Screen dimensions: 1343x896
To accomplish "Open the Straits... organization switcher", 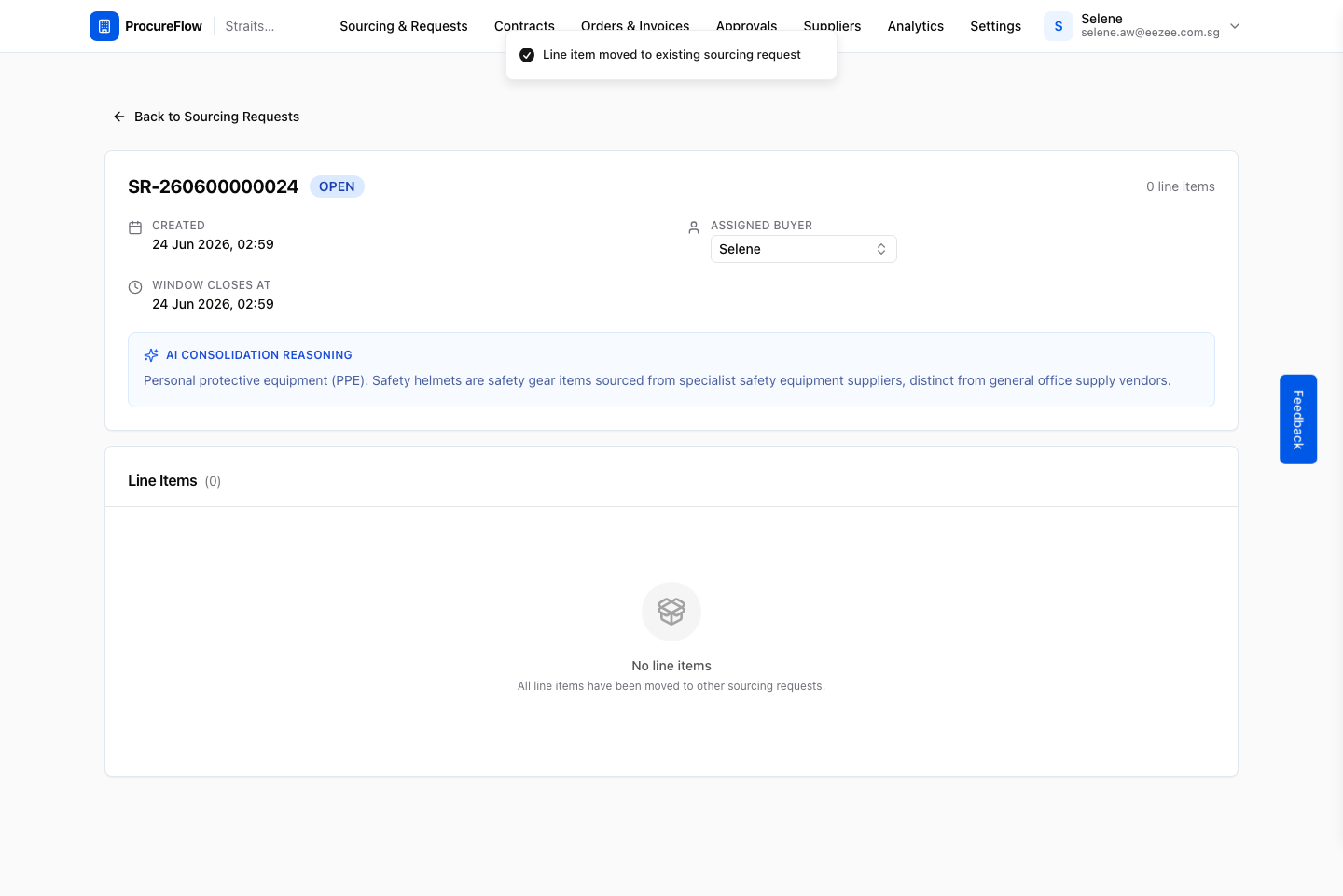I will tap(250, 26).
